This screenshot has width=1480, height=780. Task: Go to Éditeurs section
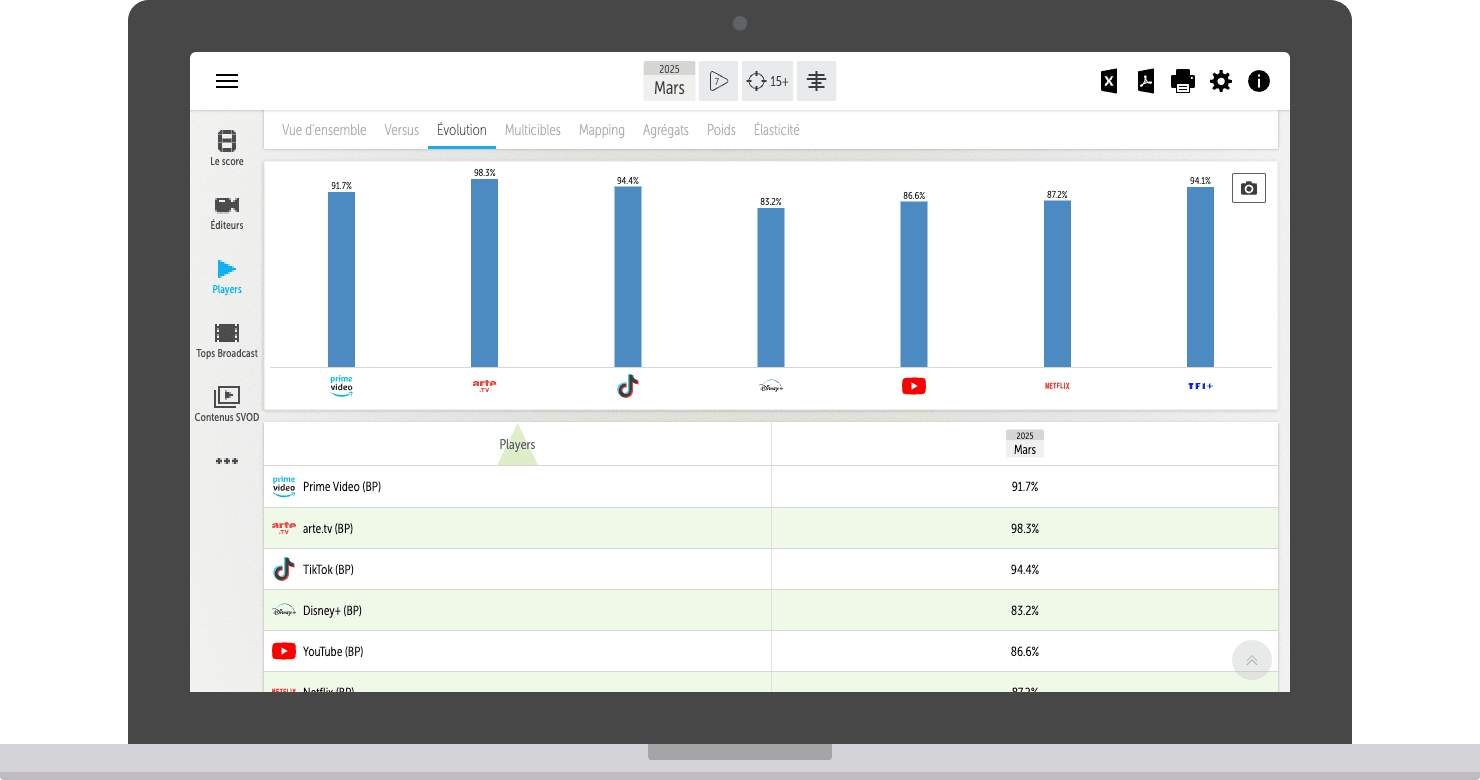[x=227, y=212]
